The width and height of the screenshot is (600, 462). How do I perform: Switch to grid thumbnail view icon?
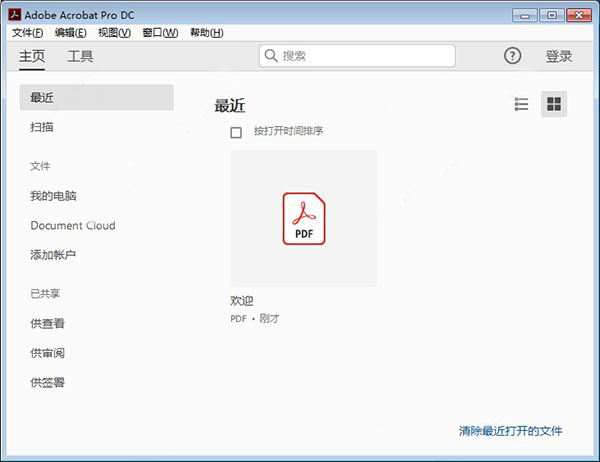pos(554,104)
